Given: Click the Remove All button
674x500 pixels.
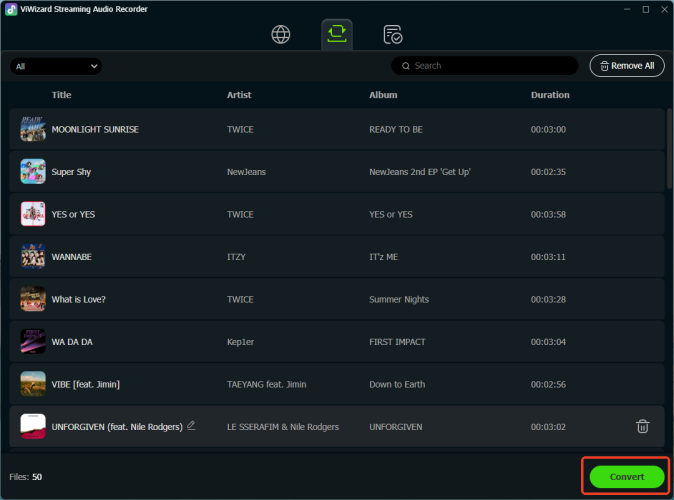Looking at the screenshot, I should 627,66.
